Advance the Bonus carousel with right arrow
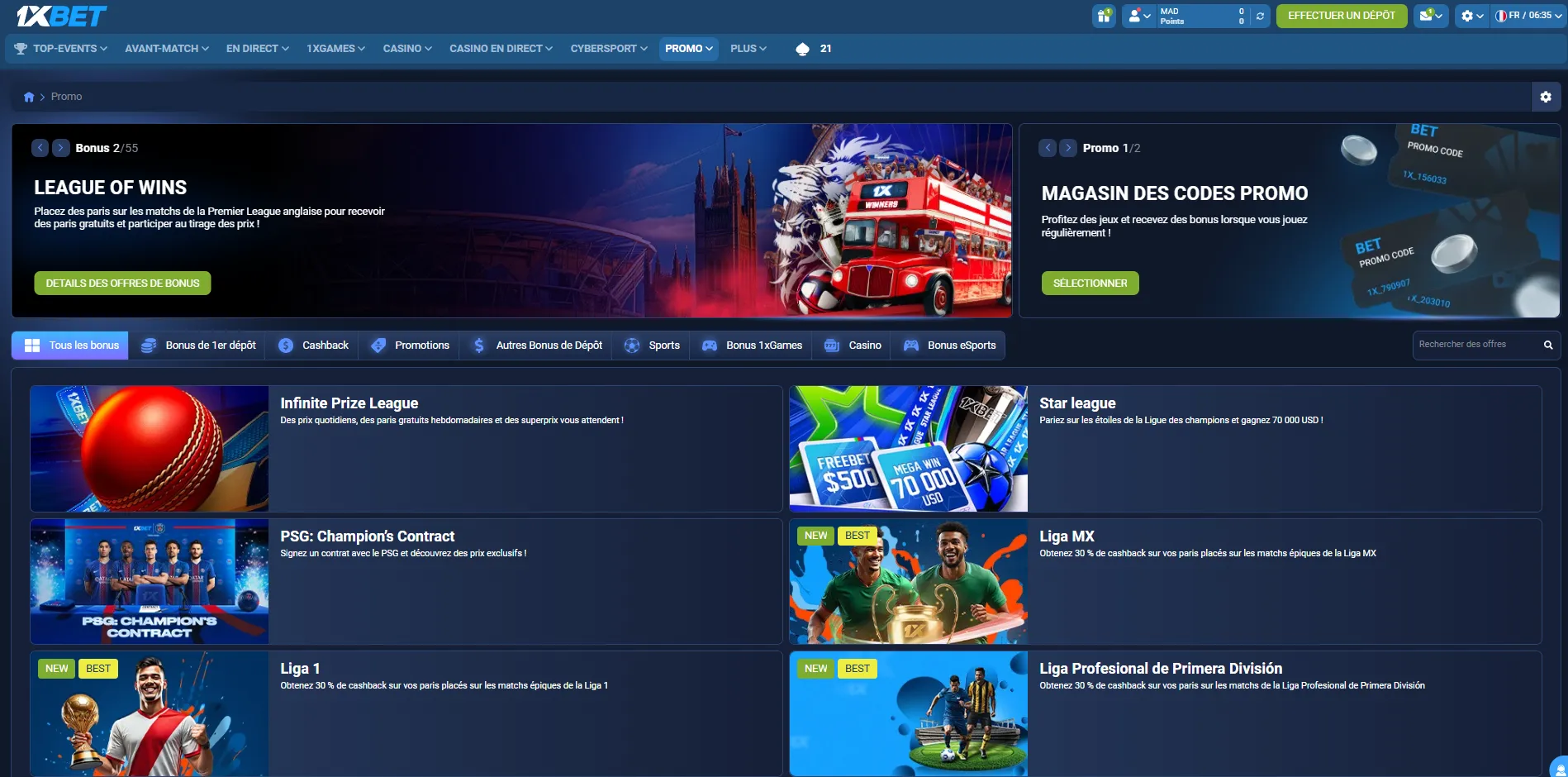 pos(60,147)
